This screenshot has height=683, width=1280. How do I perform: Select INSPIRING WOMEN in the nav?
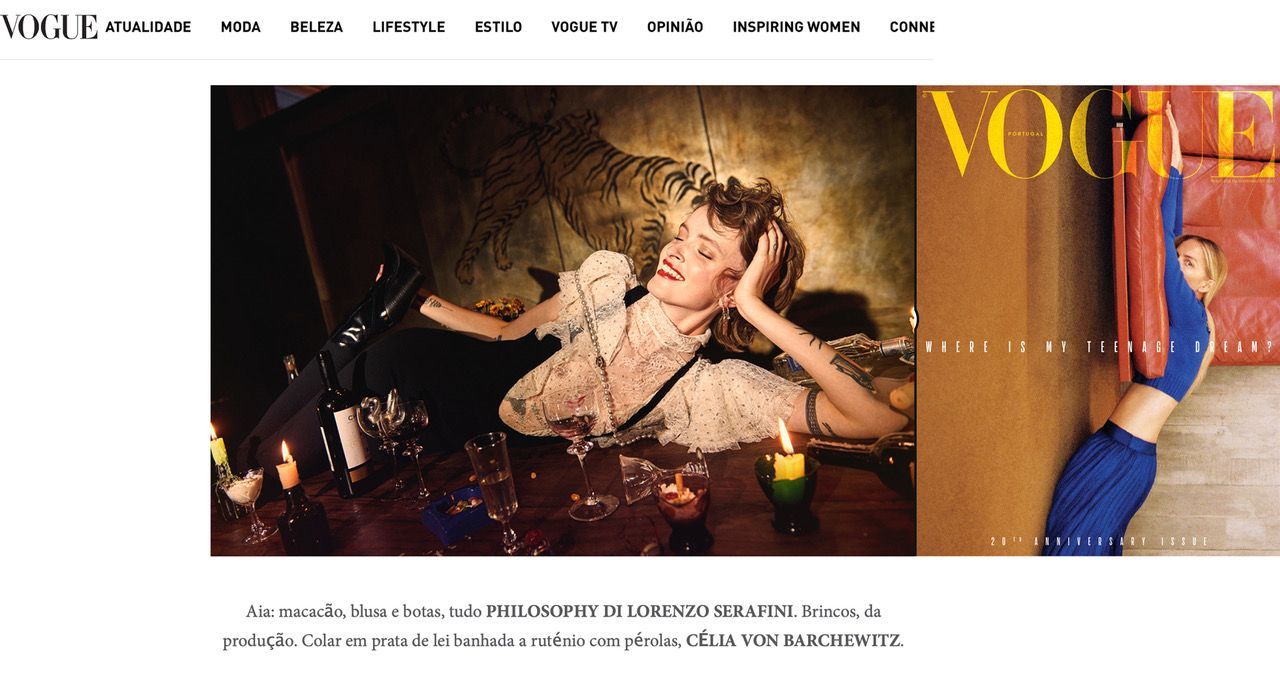pyautogui.click(x=796, y=27)
